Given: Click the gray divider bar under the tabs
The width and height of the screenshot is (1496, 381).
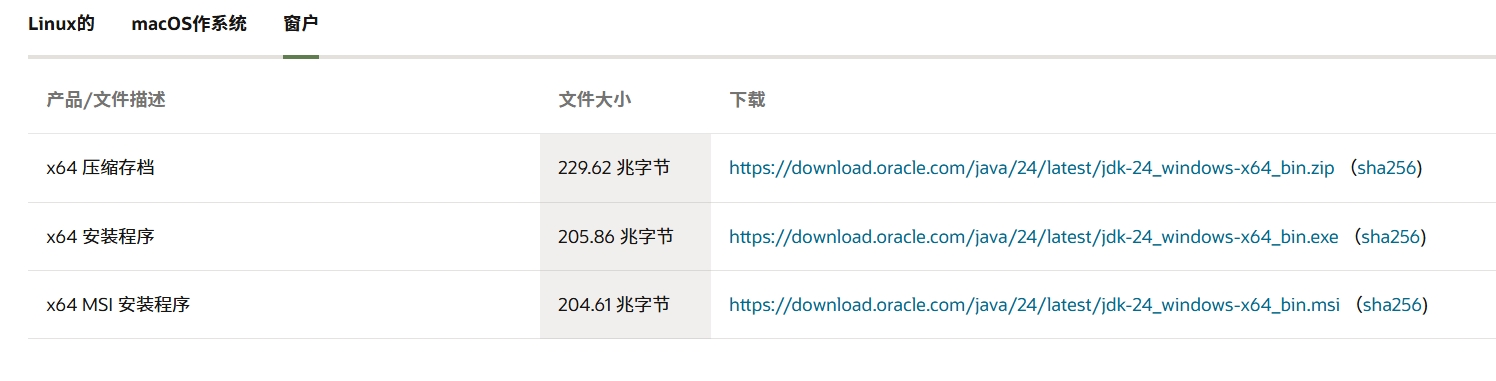Looking at the screenshot, I should click(x=762, y=57).
